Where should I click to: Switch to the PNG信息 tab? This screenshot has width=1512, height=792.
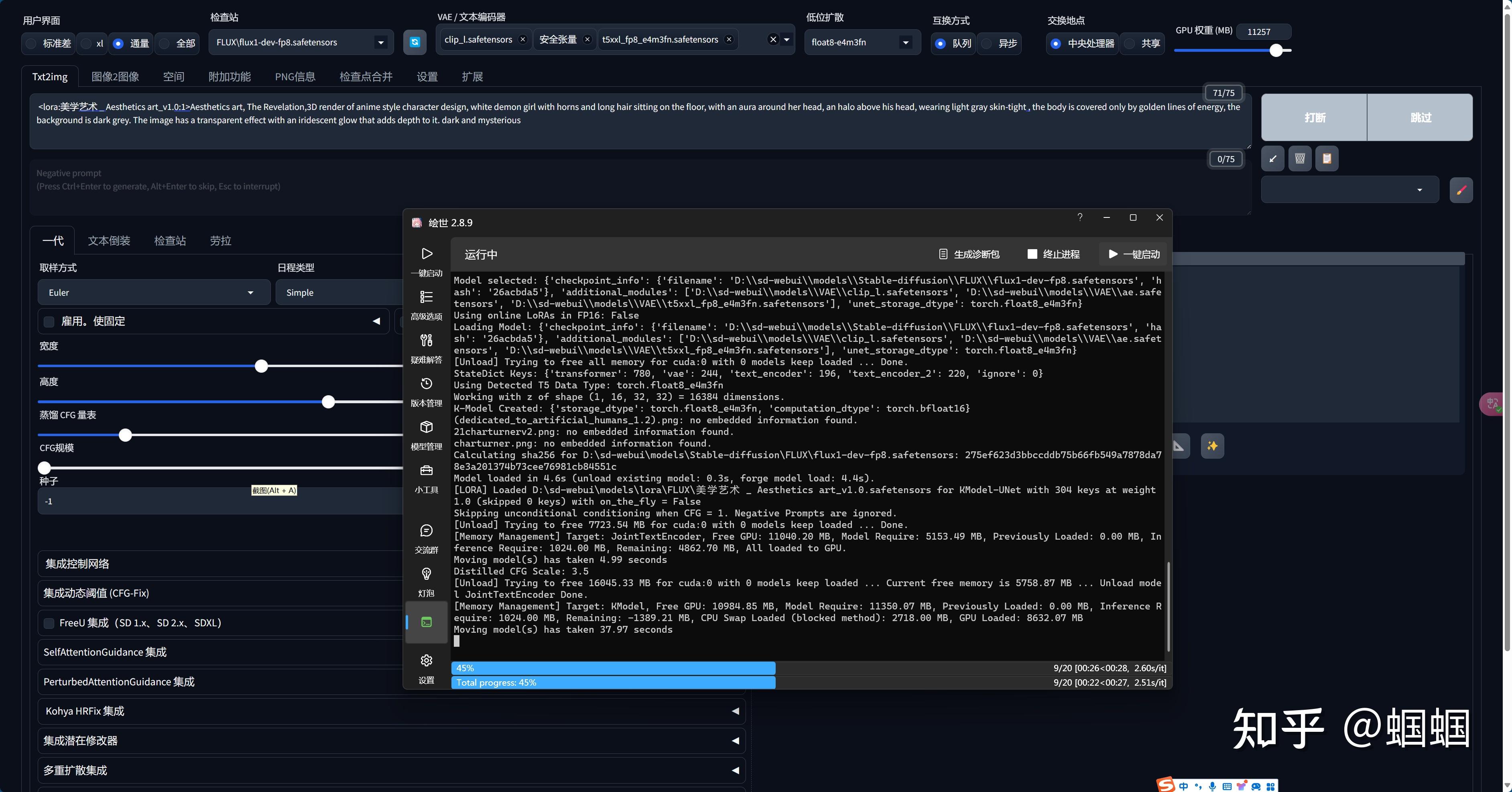point(295,77)
